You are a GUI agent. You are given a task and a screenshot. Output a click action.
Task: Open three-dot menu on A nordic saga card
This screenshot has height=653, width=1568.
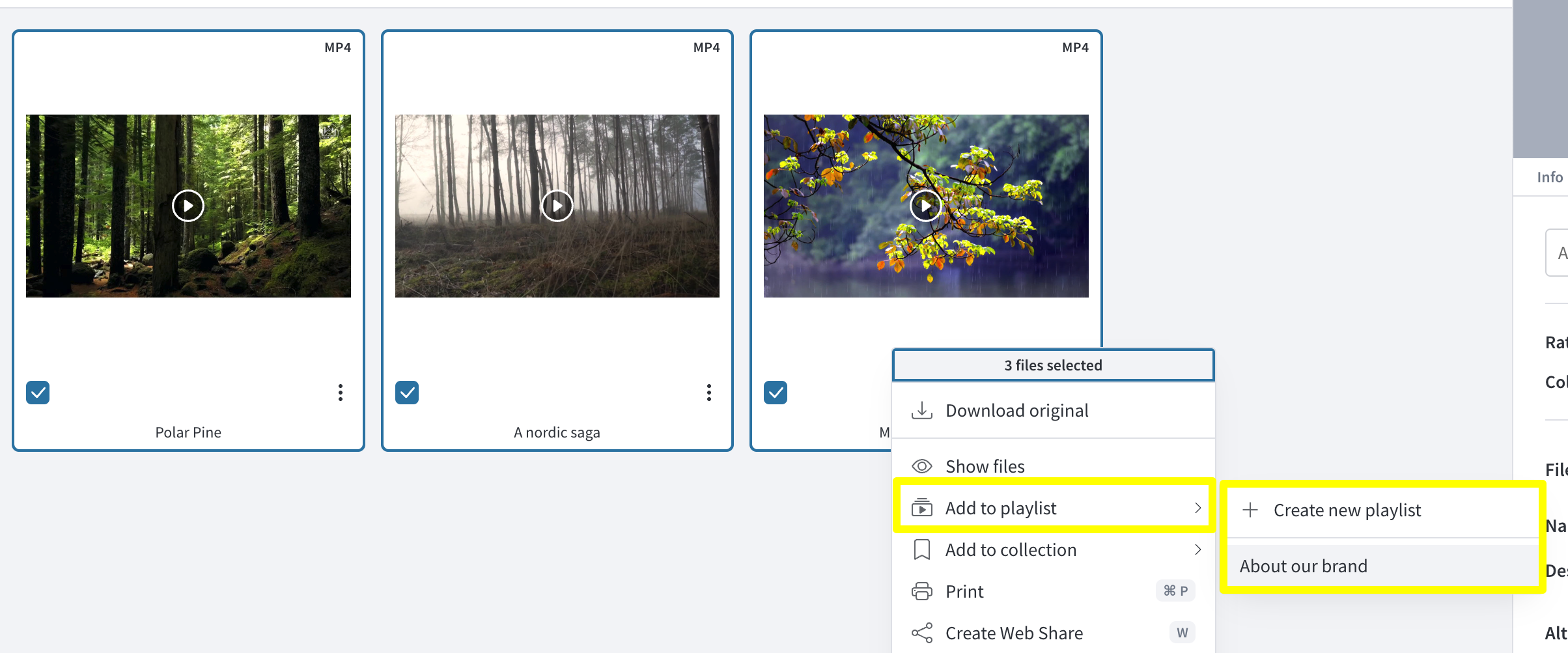coord(709,393)
